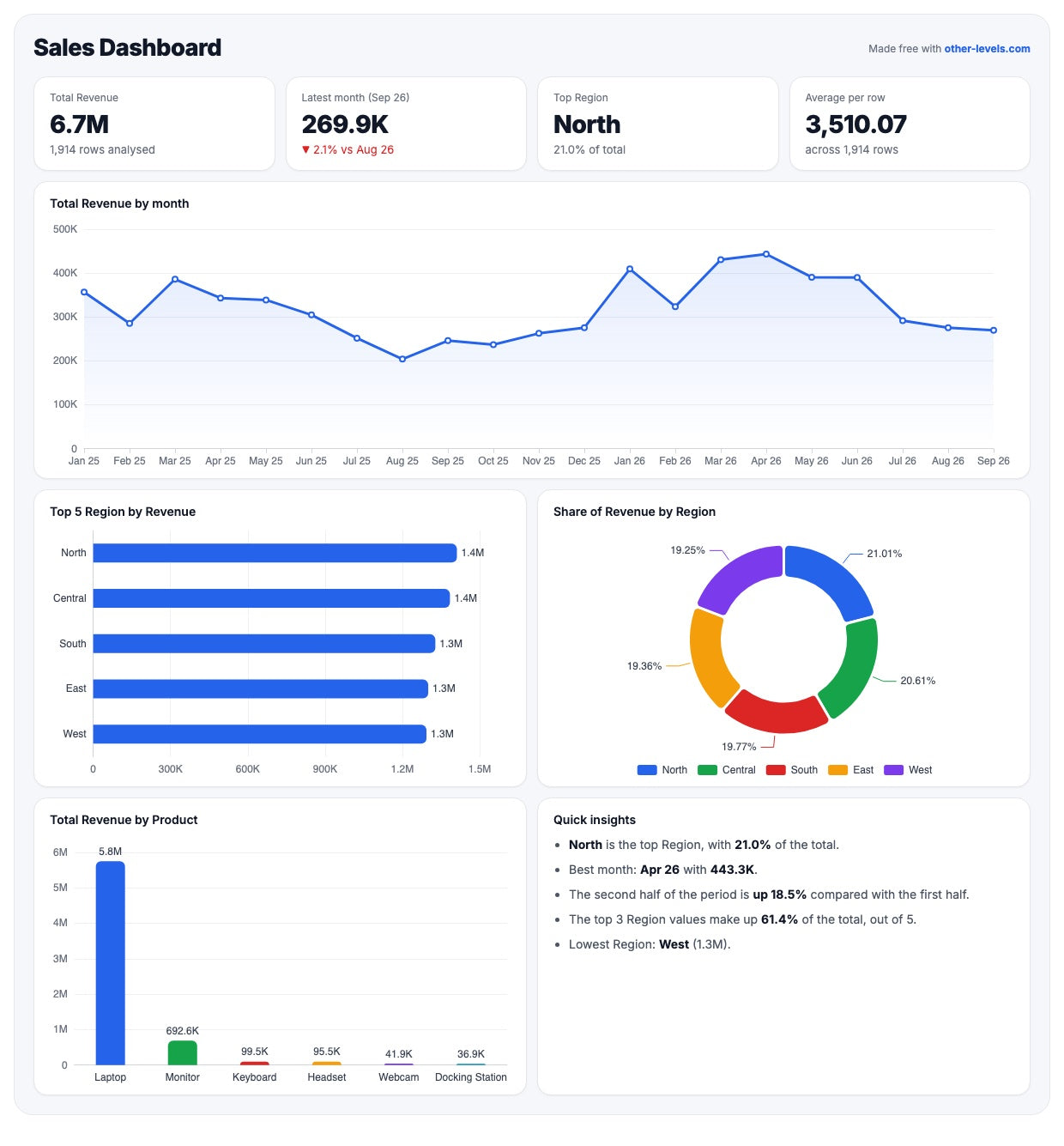Select the Aug 25 data point on line chart
1064x1146 pixels.
coord(402,359)
